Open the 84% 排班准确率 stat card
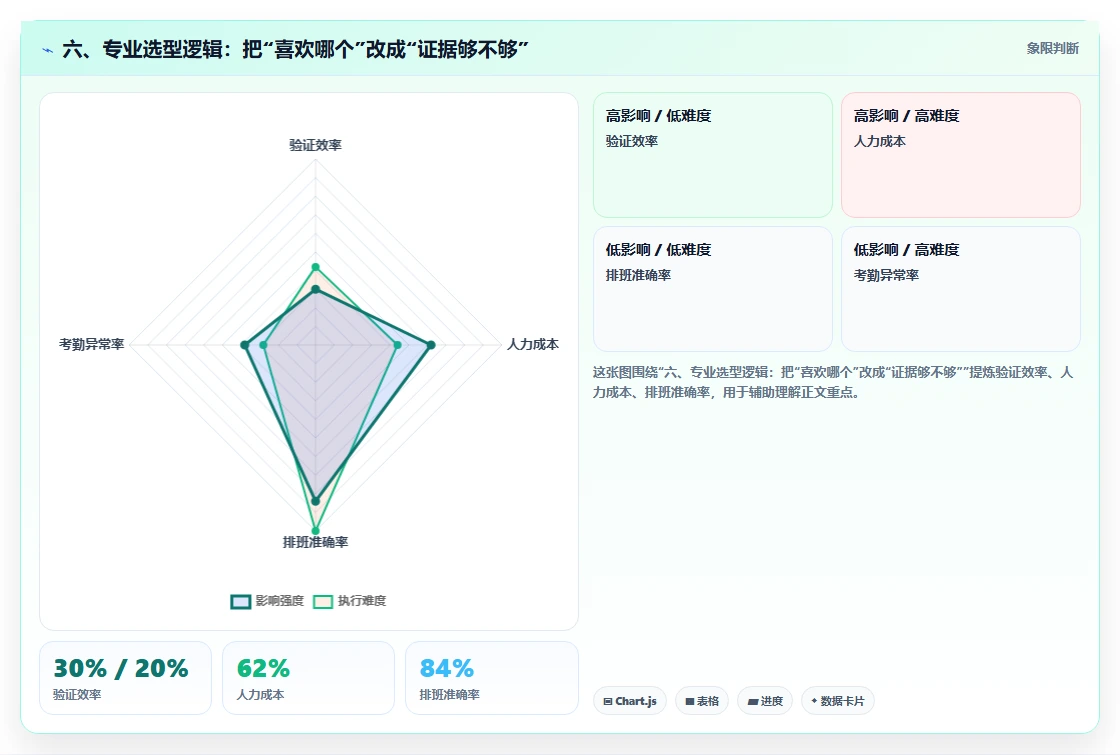This screenshot has width=1120, height=755. [x=491, y=678]
